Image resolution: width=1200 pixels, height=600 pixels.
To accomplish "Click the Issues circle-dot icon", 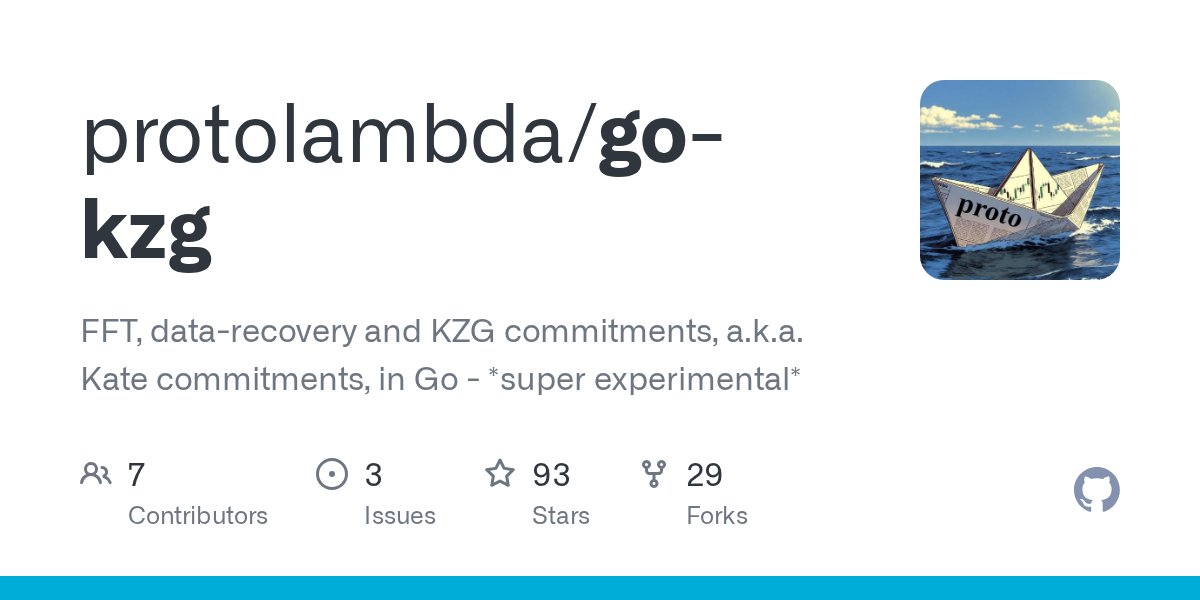I will pos(332,474).
